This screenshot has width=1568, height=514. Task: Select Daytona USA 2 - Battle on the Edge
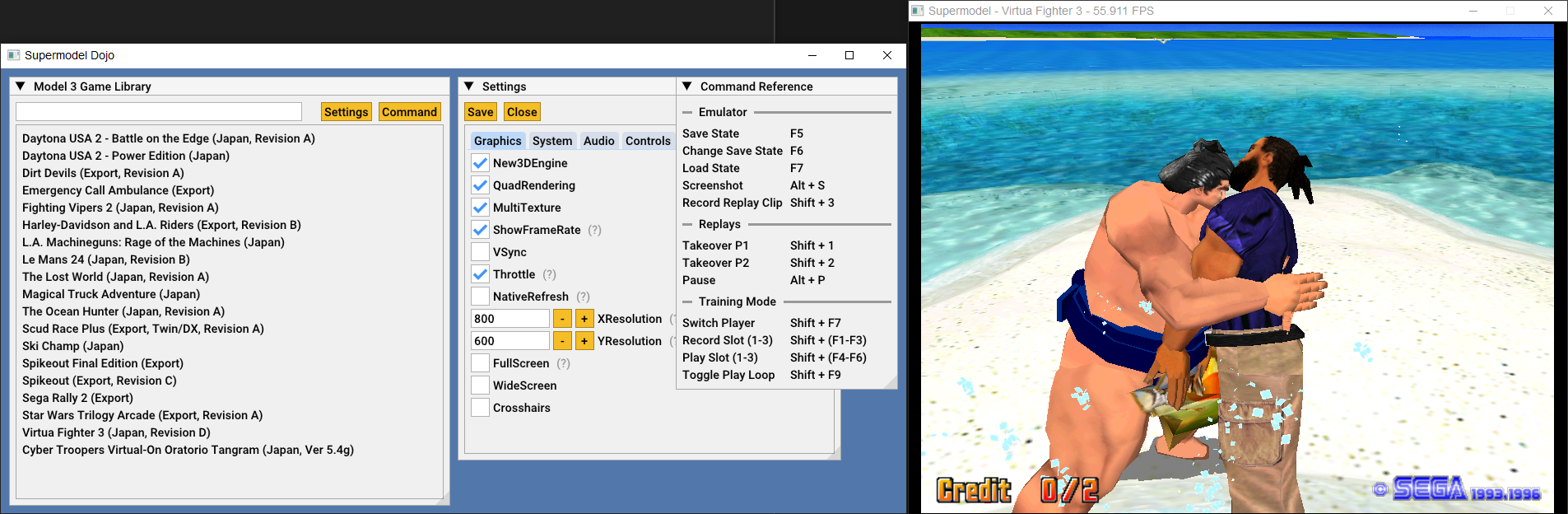pyautogui.click(x=169, y=138)
